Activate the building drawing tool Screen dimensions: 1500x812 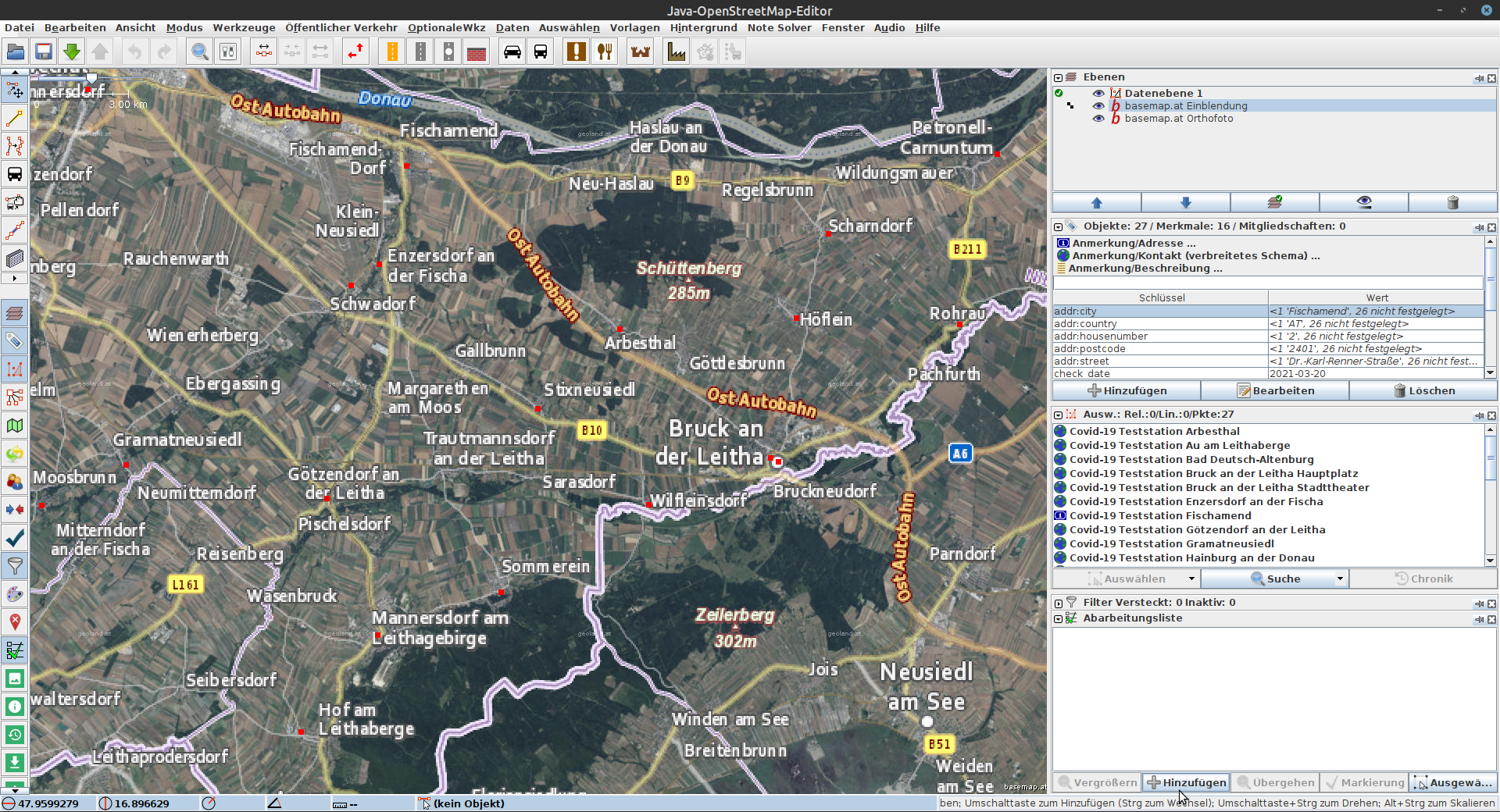pyautogui.click(x=15, y=258)
